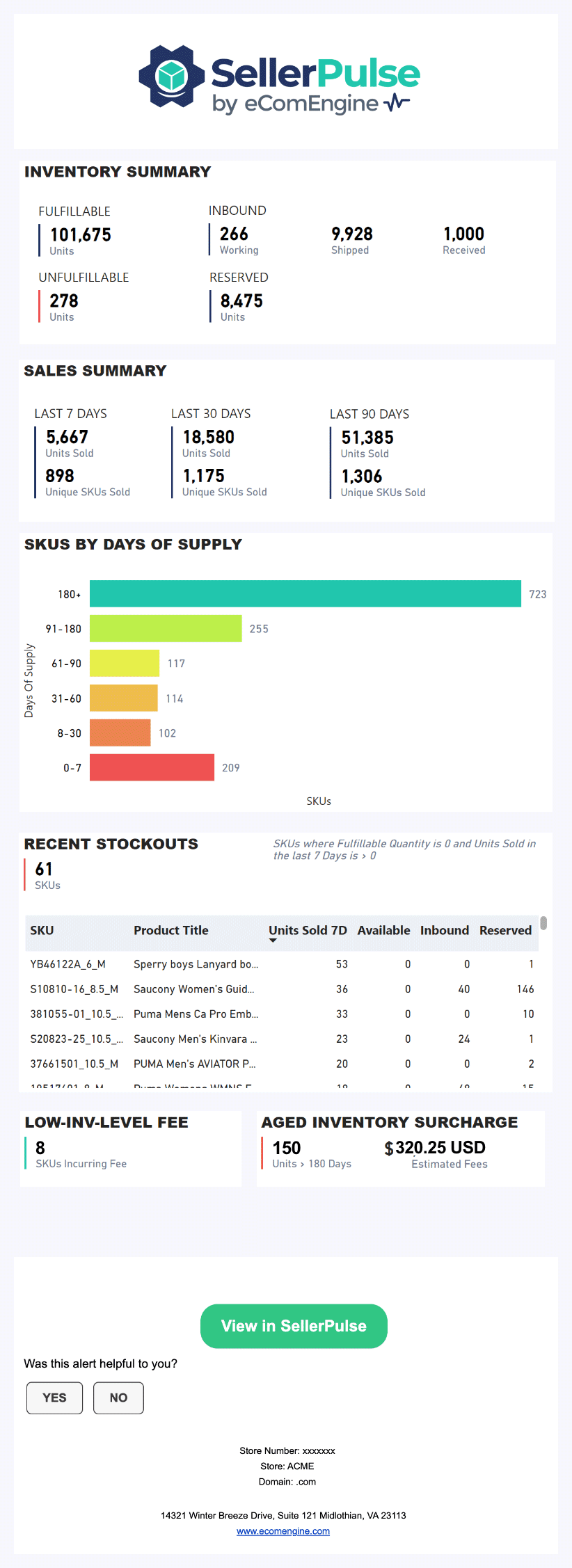
Task: Click the orange 8-30 days supply bar
Action: point(120,733)
